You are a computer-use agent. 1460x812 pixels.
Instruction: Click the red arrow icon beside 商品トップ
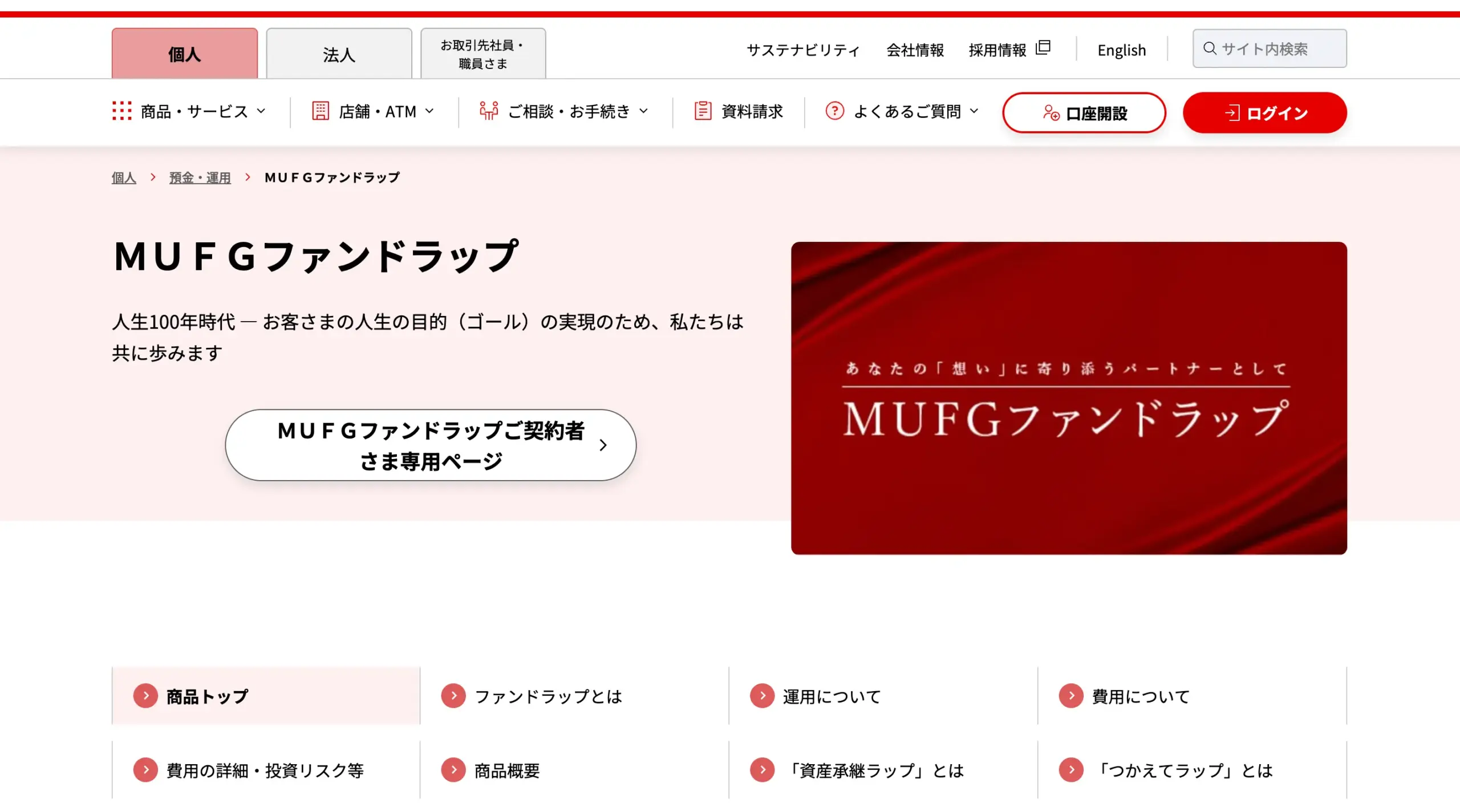(x=145, y=696)
